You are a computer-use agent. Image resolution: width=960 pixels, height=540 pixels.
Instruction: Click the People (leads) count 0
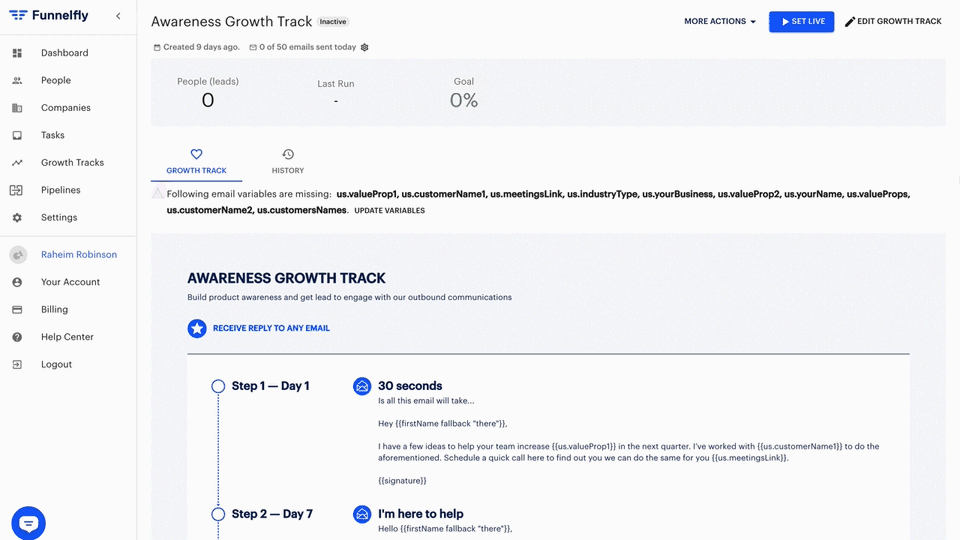click(208, 100)
